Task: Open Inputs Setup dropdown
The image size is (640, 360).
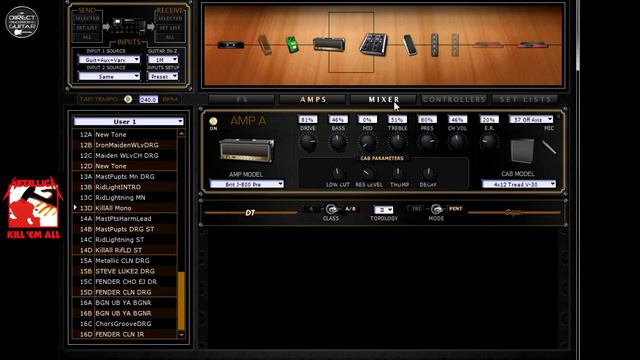Action: coord(163,76)
